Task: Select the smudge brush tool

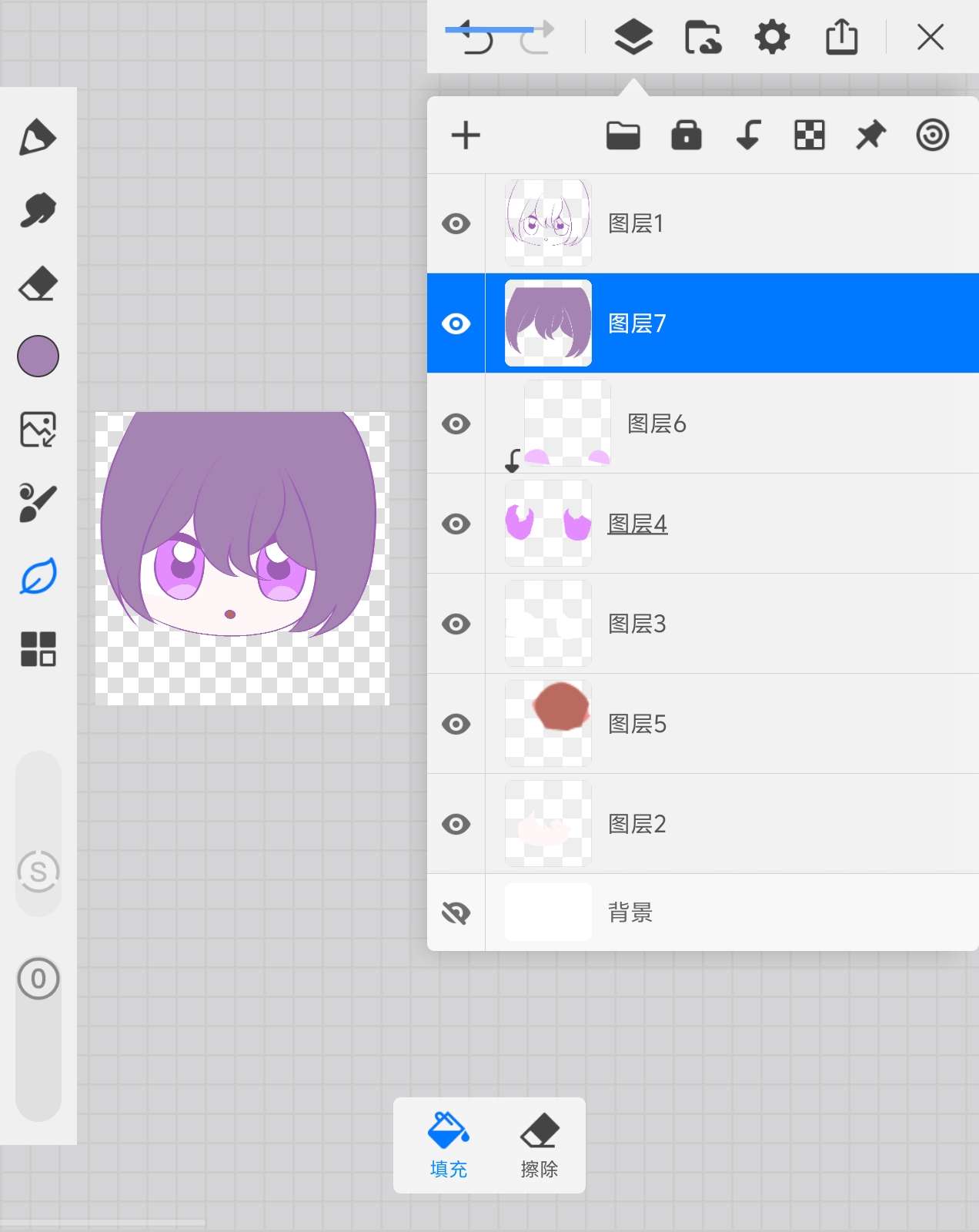Action: [x=38, y=210]
